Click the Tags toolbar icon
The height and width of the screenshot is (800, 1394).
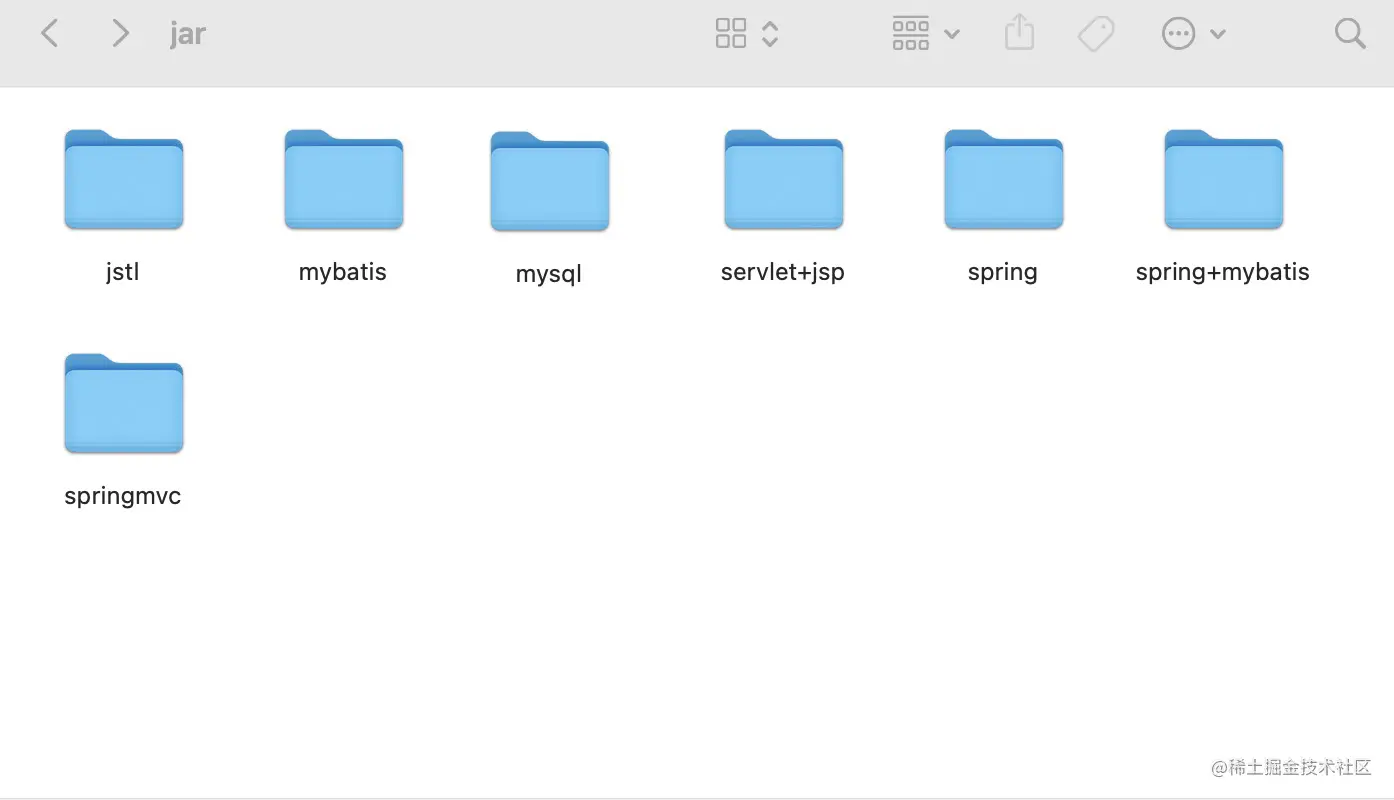pyautogui.click(x=1096, y=34)
